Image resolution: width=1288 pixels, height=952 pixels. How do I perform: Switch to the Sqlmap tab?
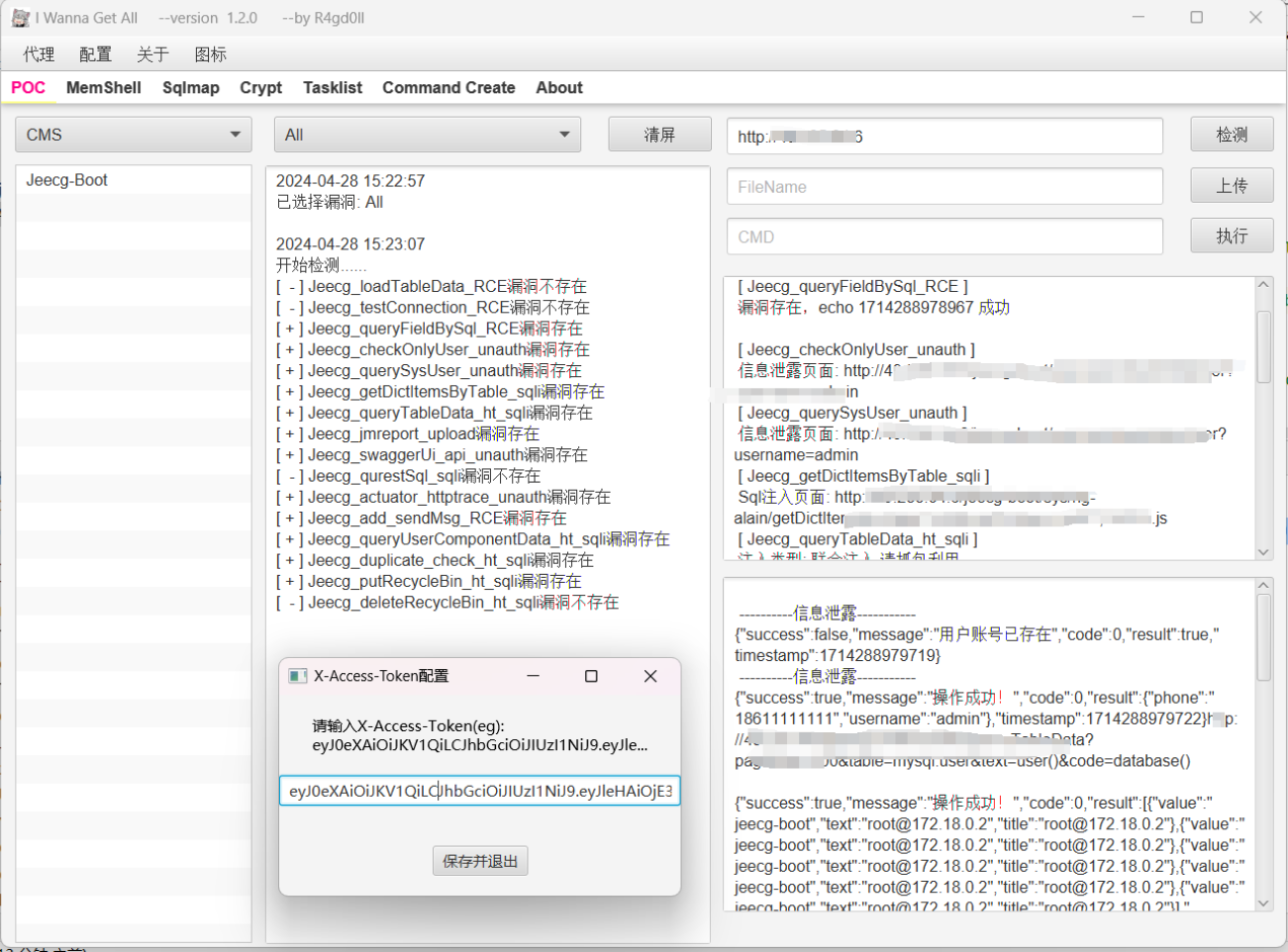(x=191, y=87)
